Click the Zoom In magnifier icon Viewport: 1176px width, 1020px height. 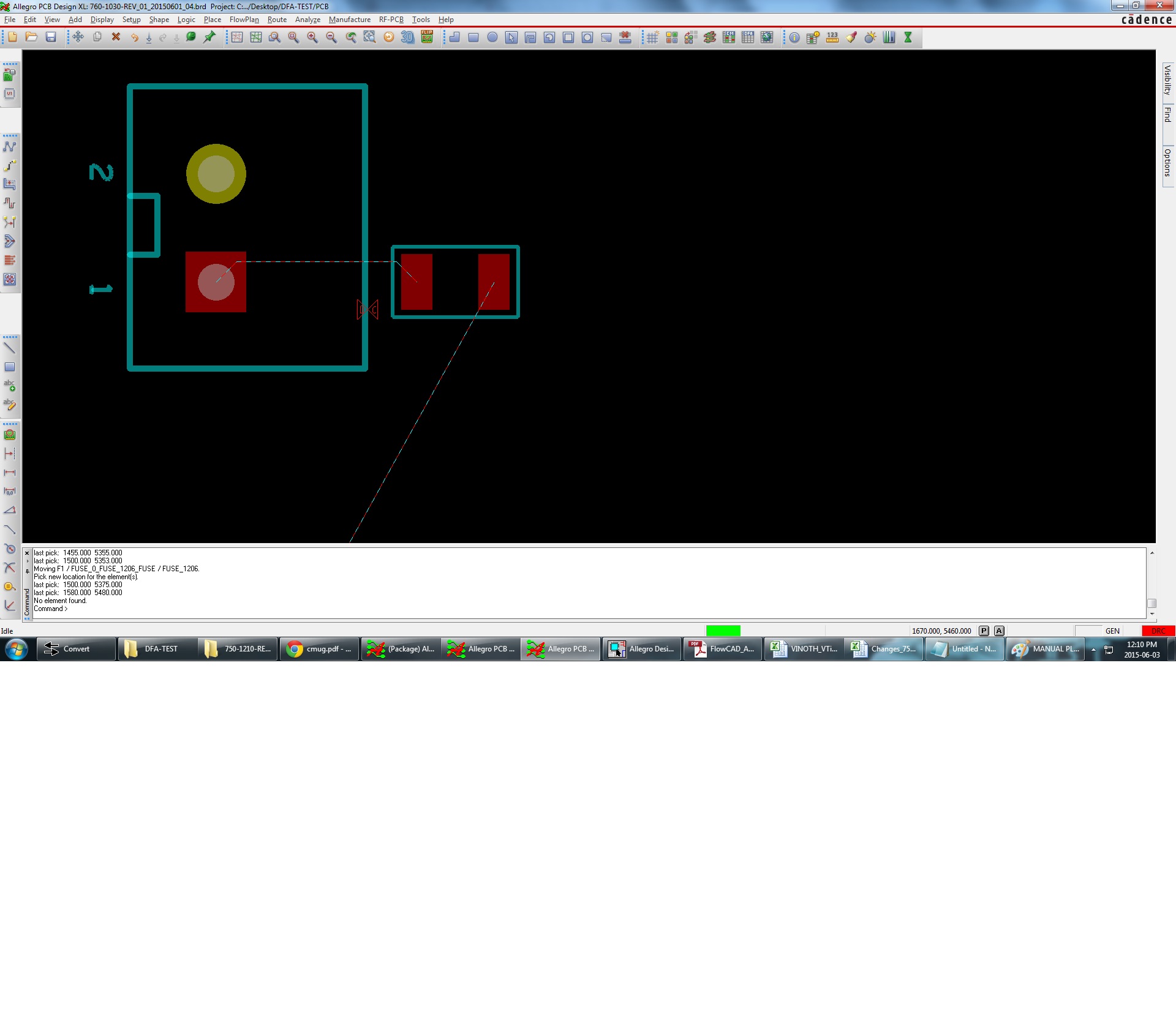[x=312, y=37]
